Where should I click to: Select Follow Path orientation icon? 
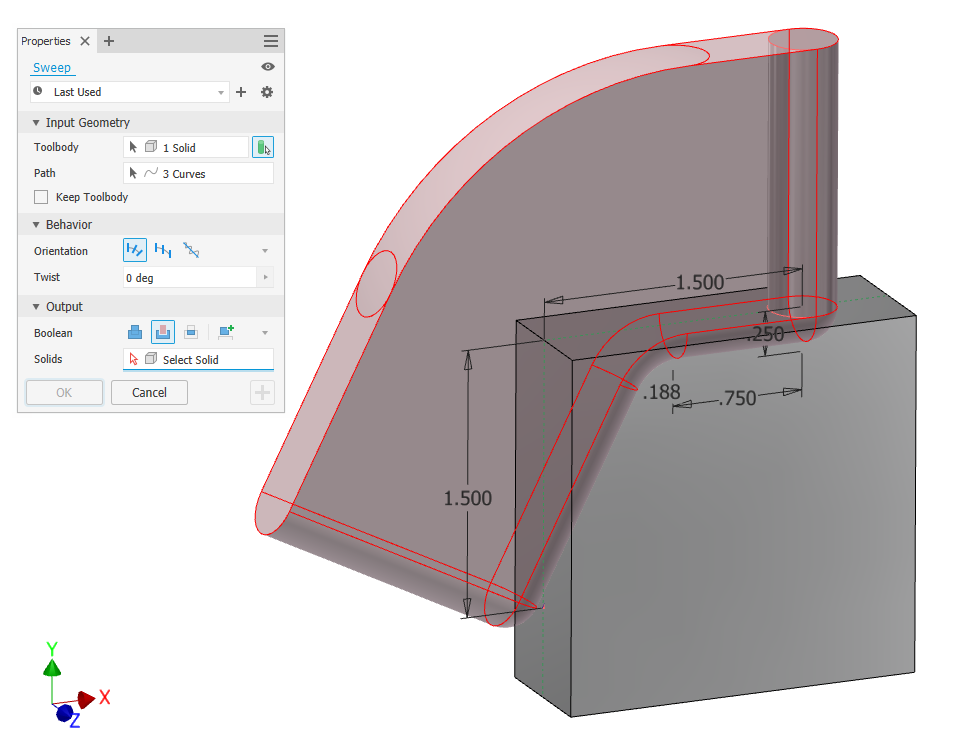135,250
